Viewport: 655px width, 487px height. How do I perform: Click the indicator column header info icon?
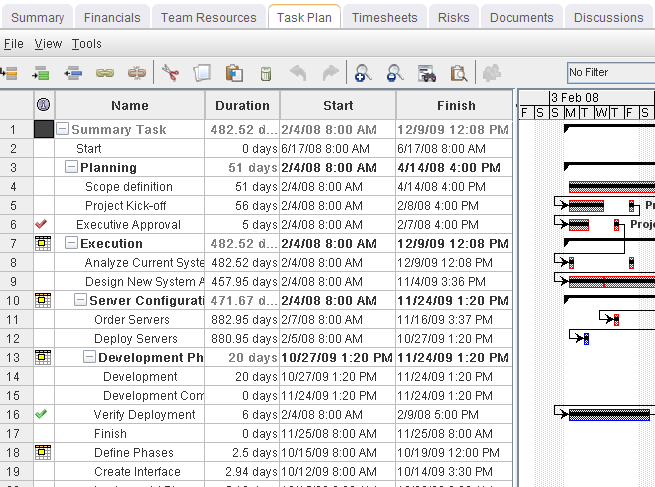pyautogui.click(x=43, y=104)
